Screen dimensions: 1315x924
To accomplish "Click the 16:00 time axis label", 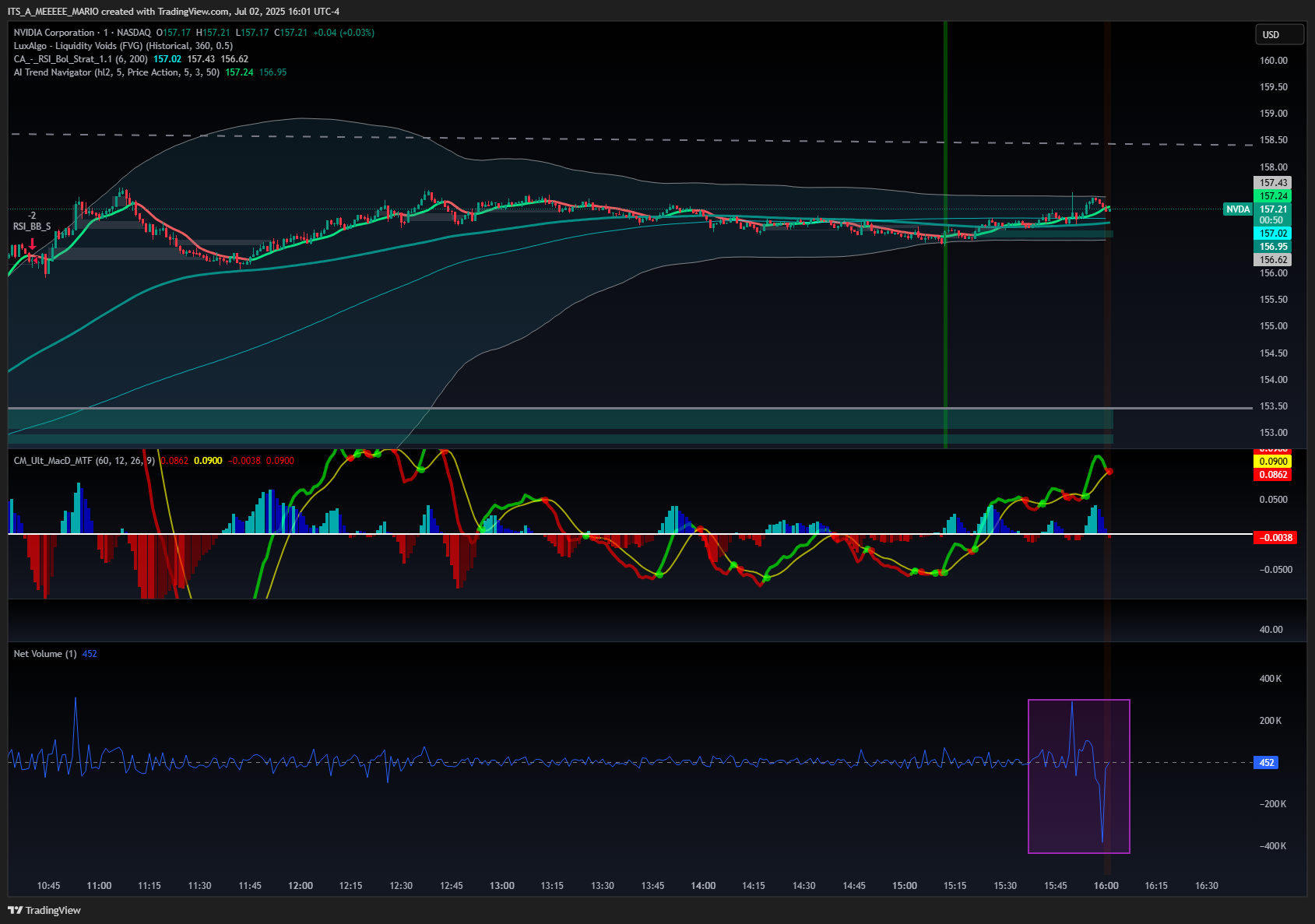I will [1106, 886].
